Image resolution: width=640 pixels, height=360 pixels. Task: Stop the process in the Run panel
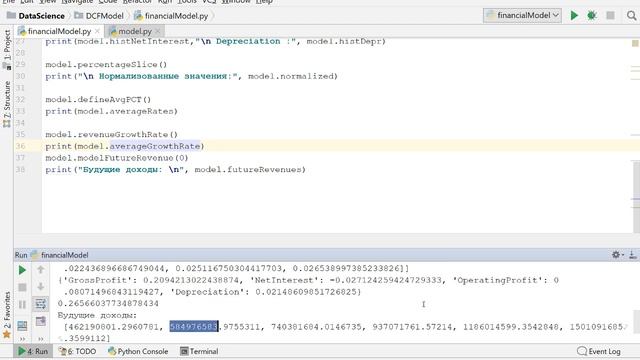pos(22,287)
